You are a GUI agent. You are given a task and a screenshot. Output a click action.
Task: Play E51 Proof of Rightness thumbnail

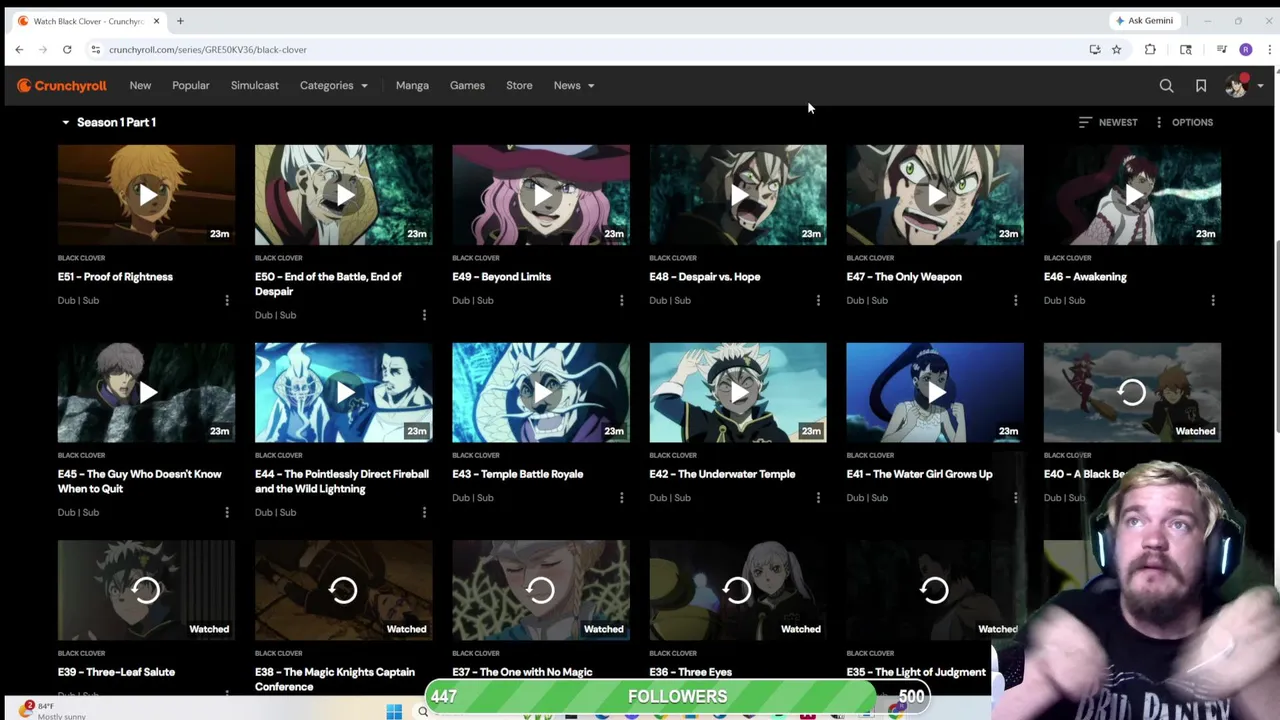(146, 195)
